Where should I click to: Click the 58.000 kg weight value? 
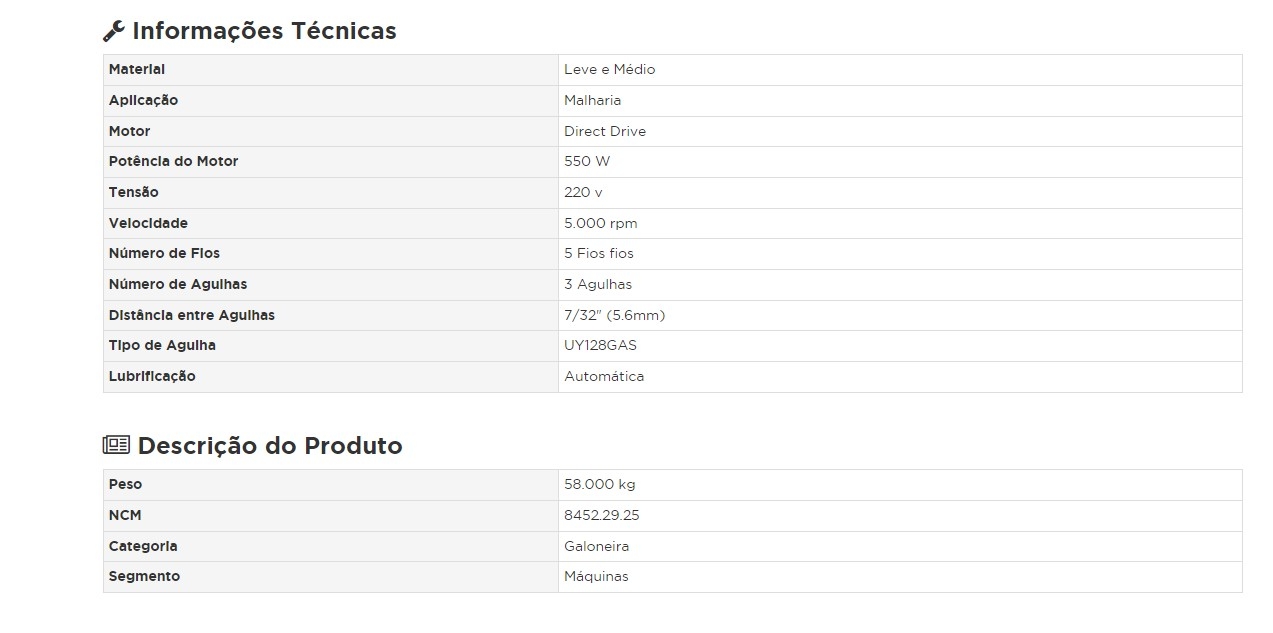(599, 484)
